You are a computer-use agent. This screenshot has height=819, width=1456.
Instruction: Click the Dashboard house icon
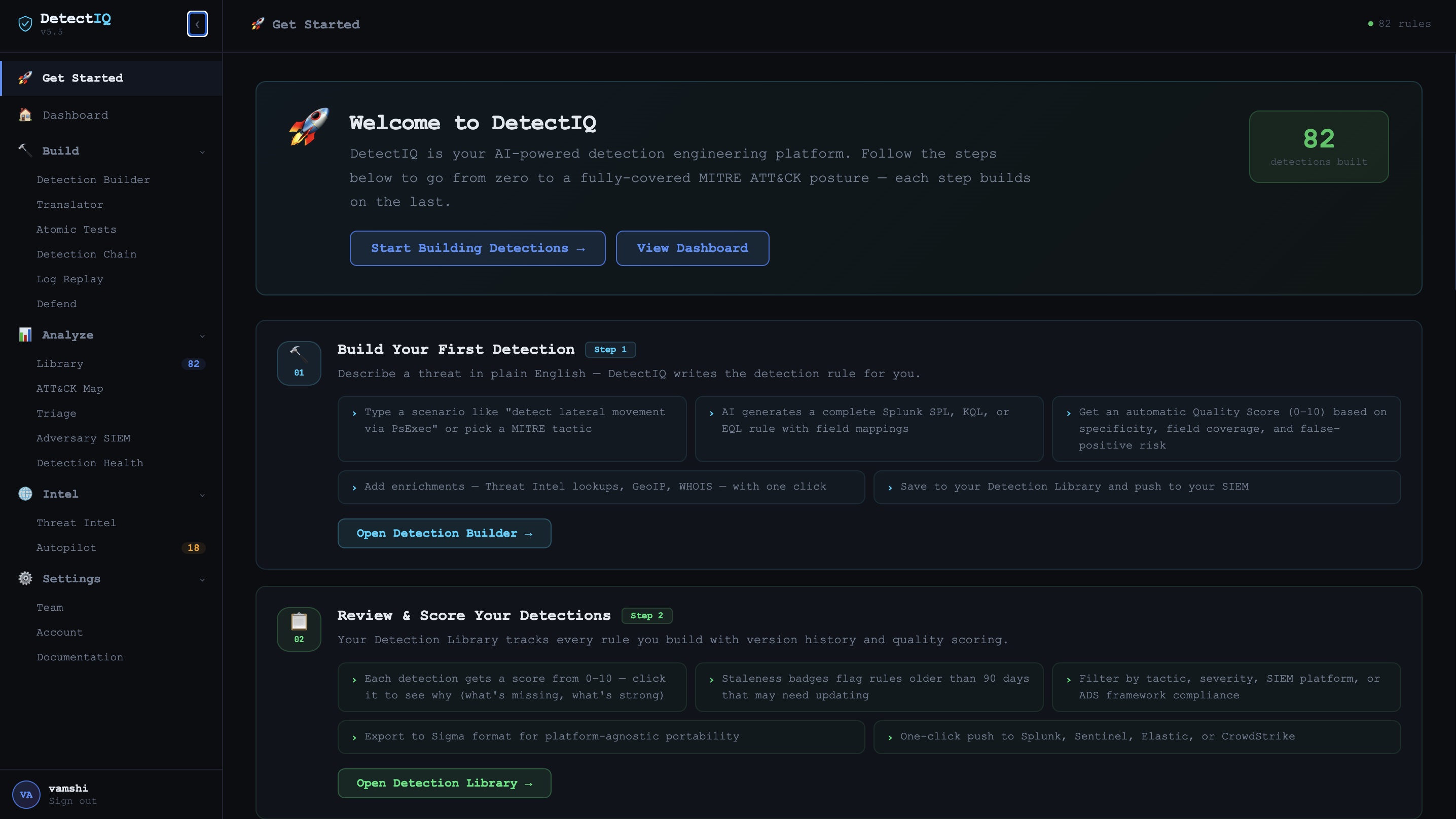25,115
